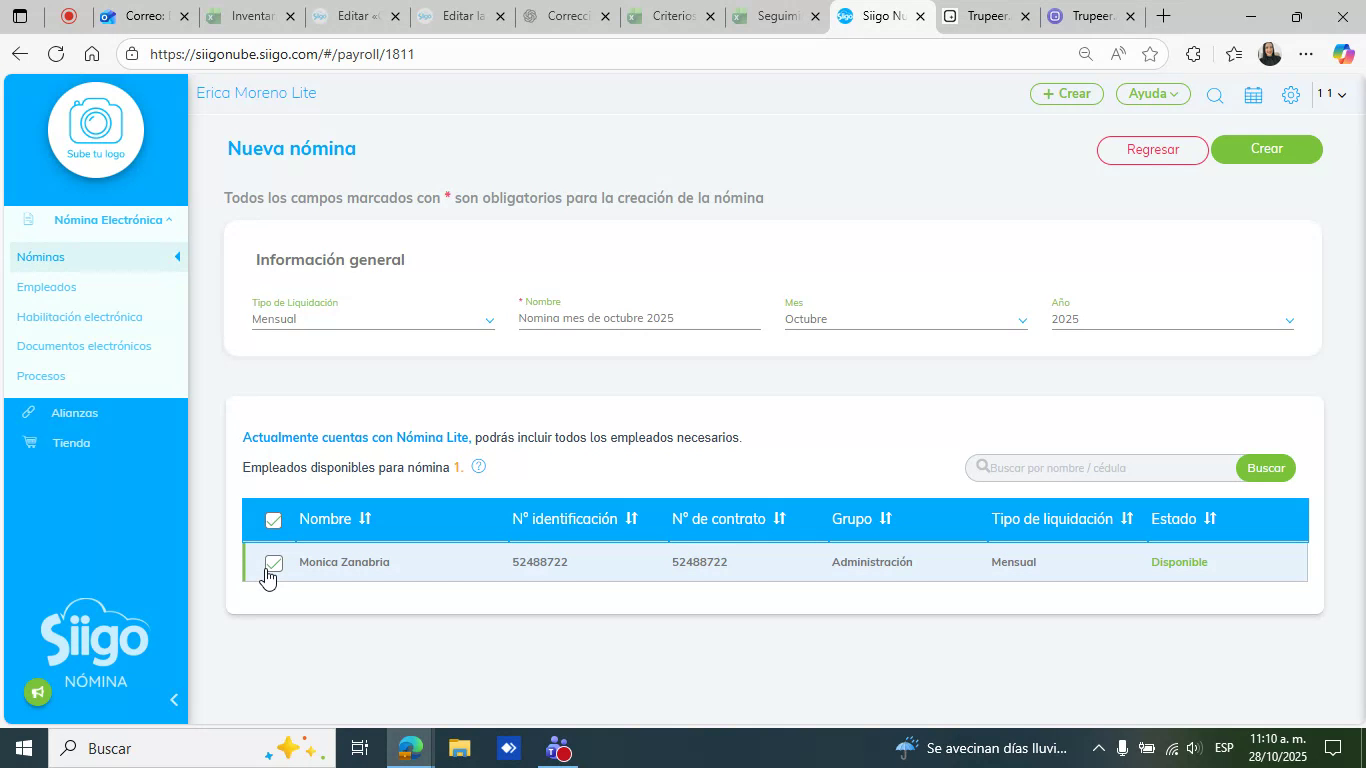Open the Año dropdown showing 2025
This screenshot has width=1366, height=768.
pyautogui.click(x=1173, y=320)
